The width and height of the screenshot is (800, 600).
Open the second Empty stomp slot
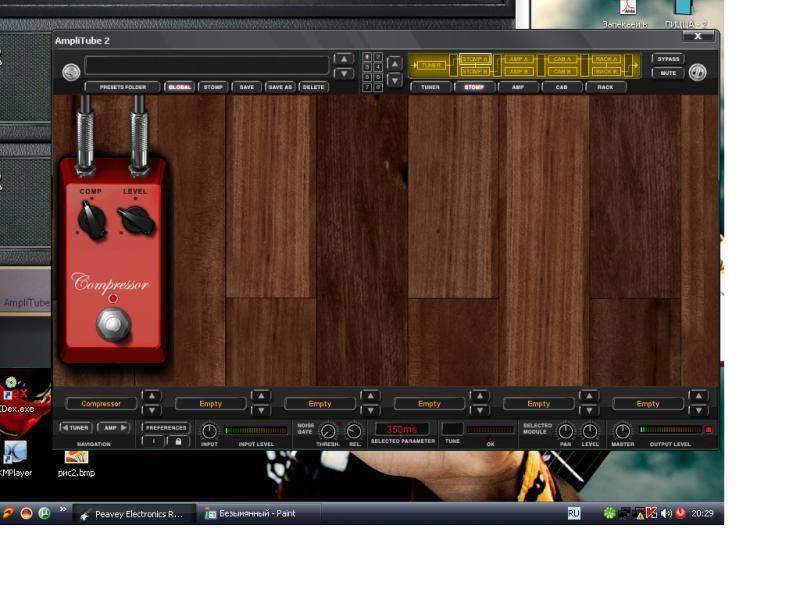[x=320, y=404]
